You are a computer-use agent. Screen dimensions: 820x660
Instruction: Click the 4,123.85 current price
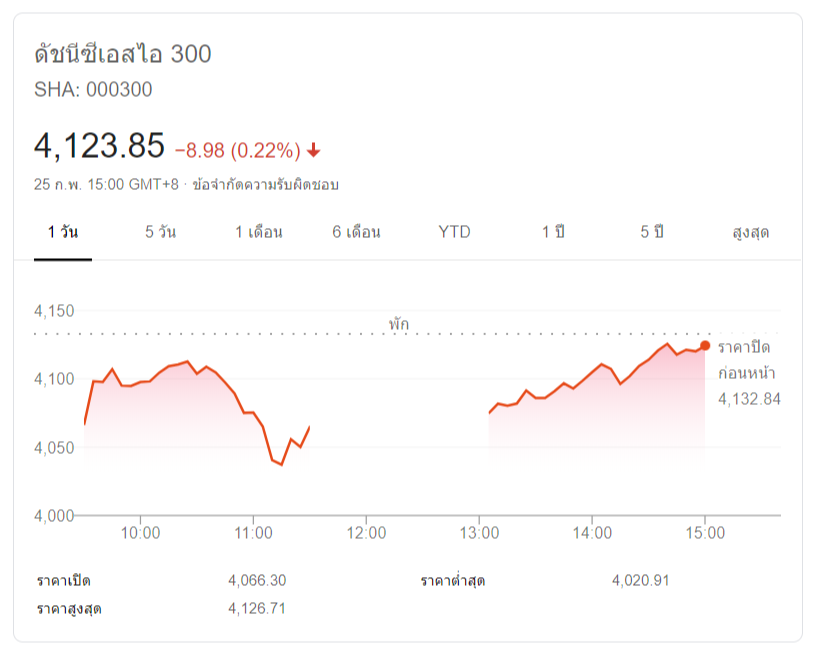point(99,147)
